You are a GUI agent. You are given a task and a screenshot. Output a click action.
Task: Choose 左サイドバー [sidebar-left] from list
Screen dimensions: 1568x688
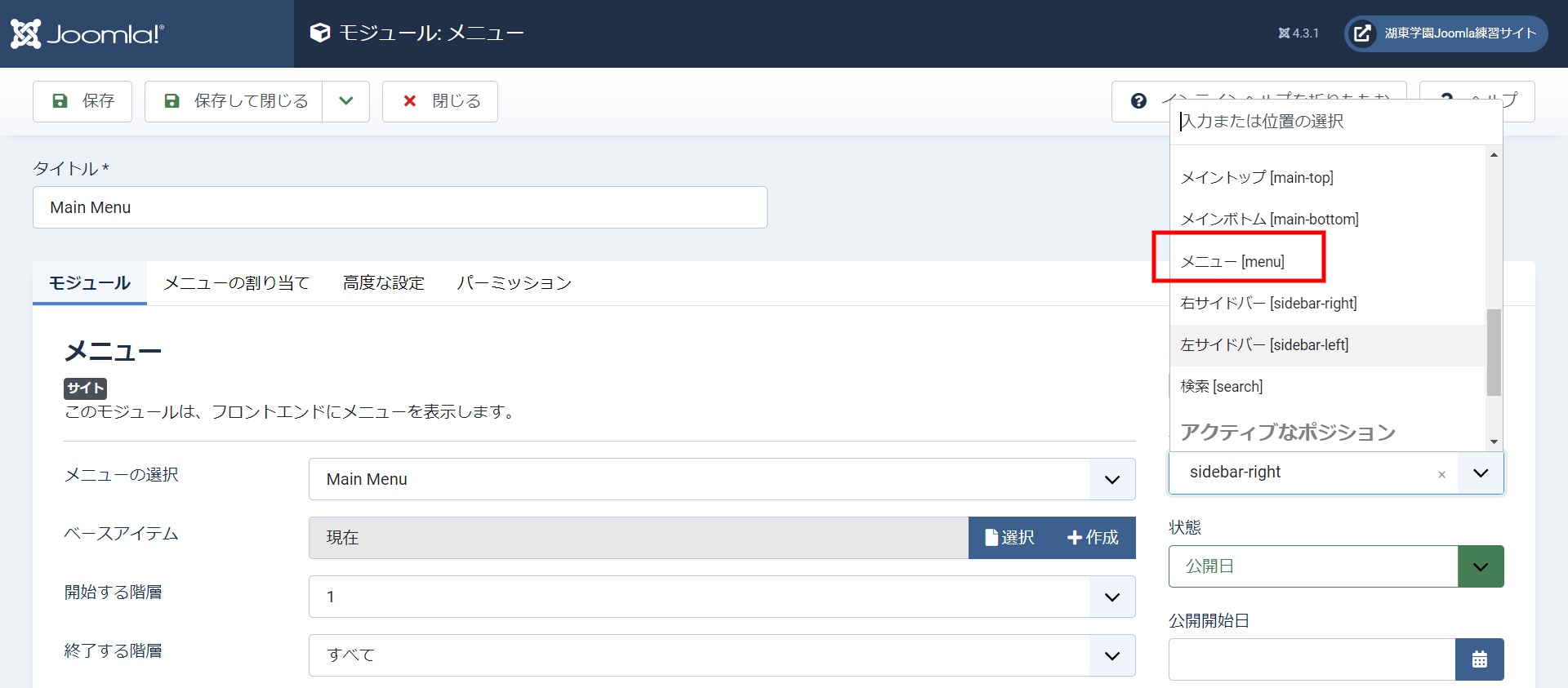[1264, 345]
